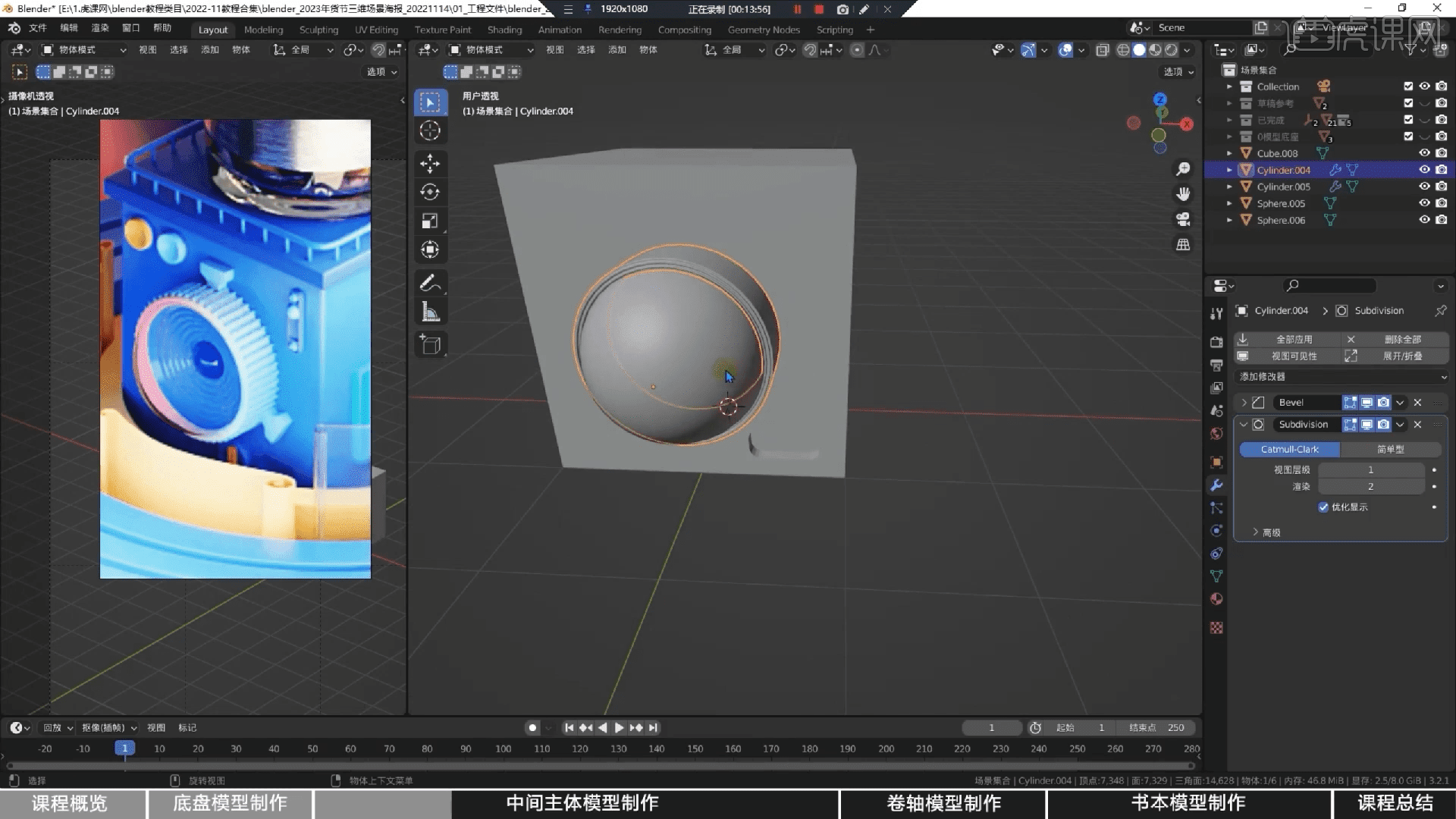Open the Output properties printer icon tab

1216,365
